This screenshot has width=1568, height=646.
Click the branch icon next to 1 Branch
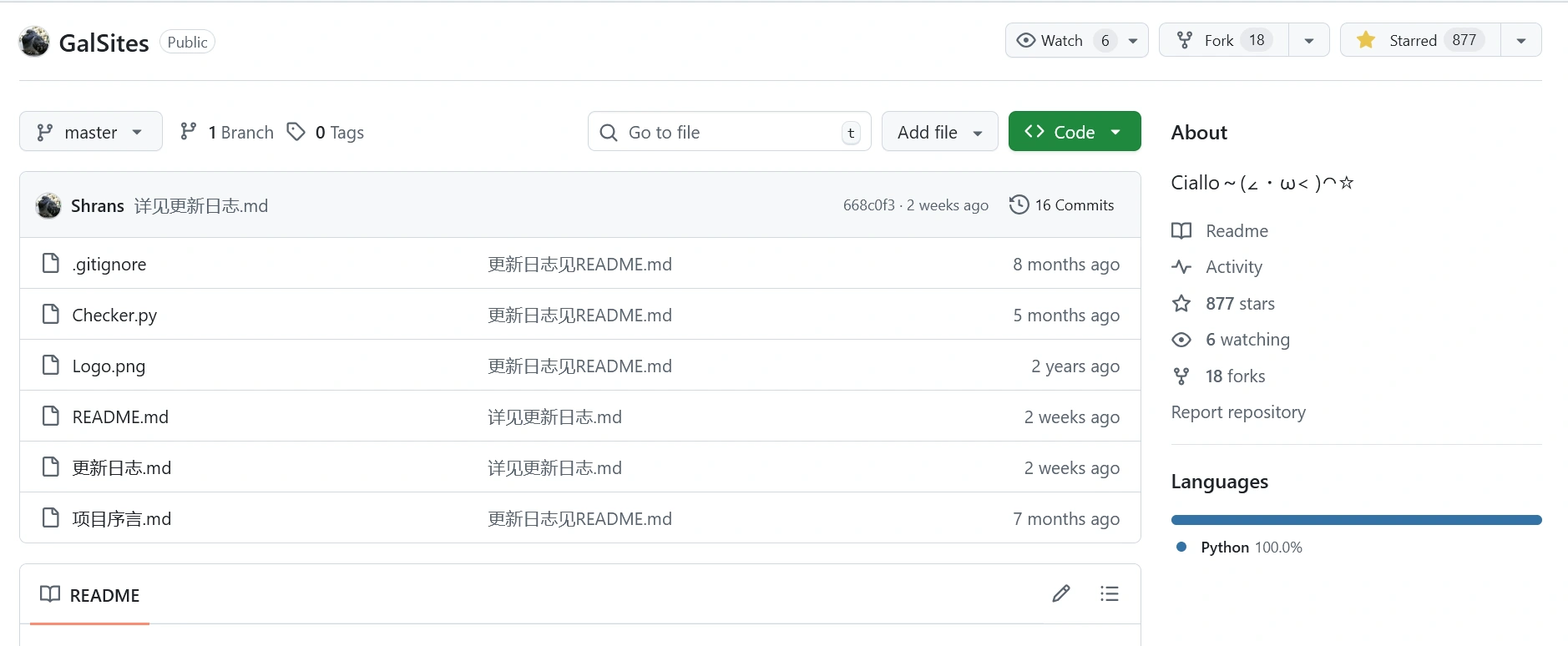click(x=189, y=132)
